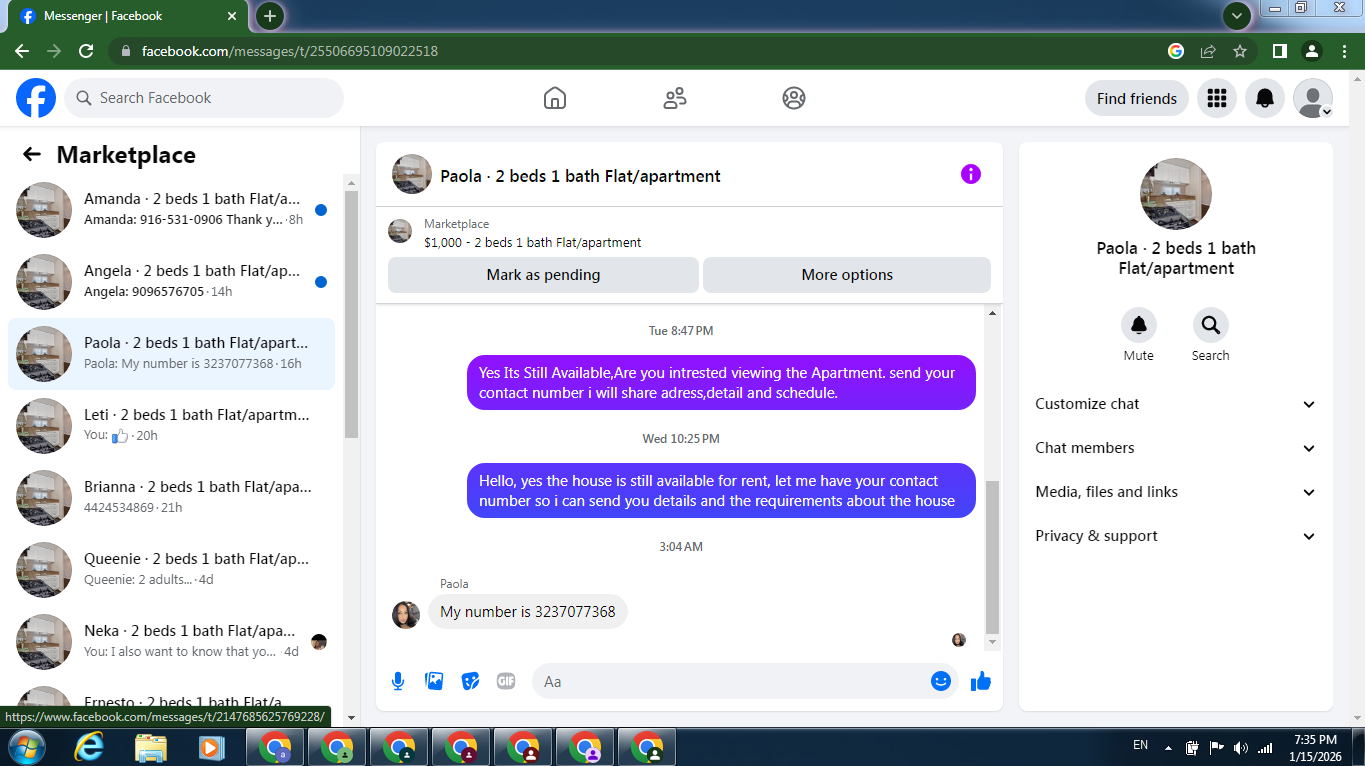Search within the Paola conversation
The width and height of the screenshot is (1365, 766).
coord(1210,325)
